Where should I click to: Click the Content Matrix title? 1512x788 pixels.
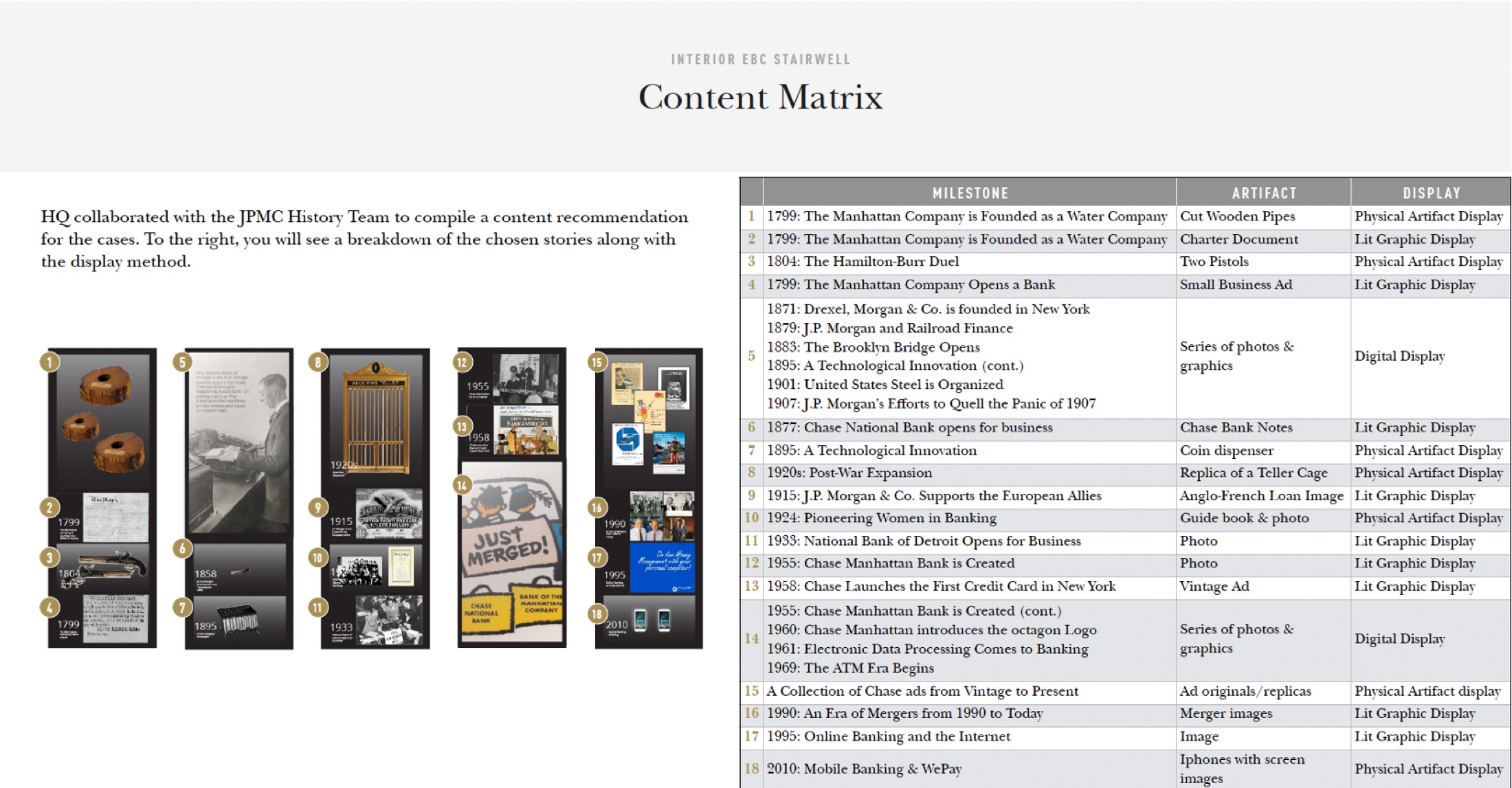coord(760,97)
